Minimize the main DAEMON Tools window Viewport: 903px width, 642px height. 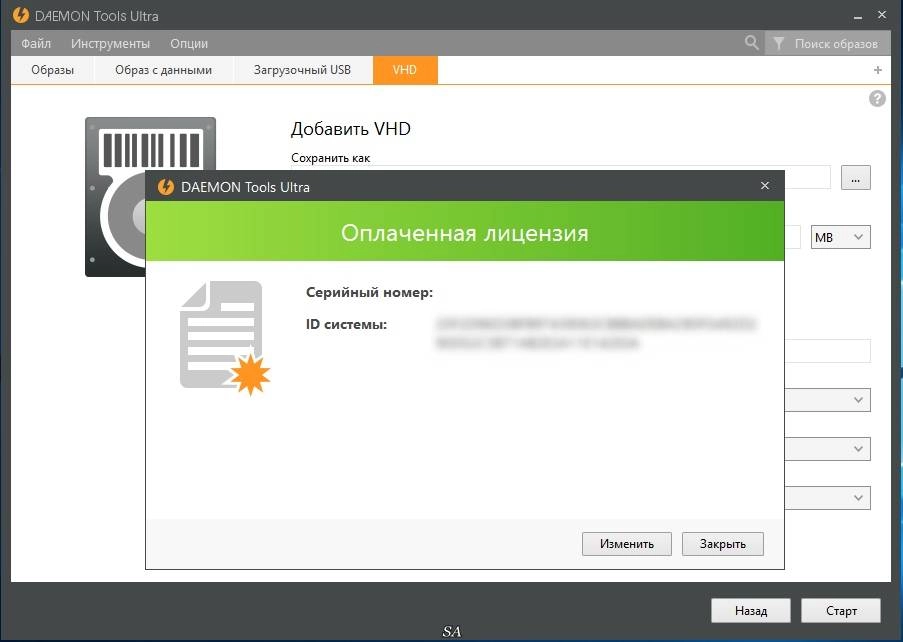pyautogui.click(x=858, y=16)
